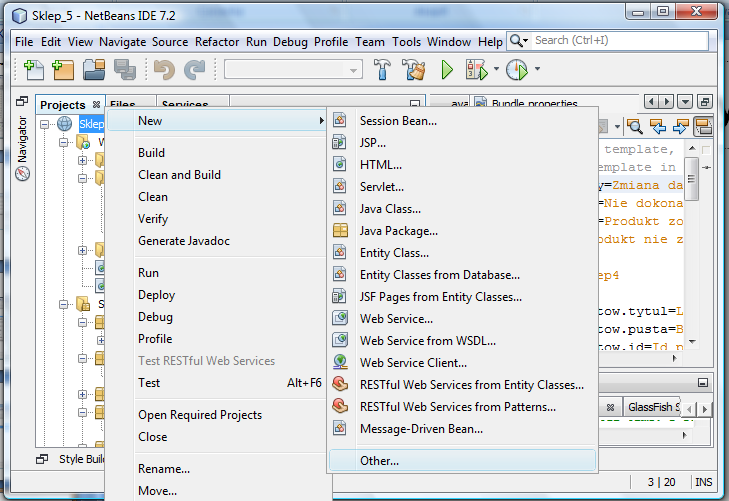This screenshot has height=501, width=729.
Task: Click the Find Previous Occurrence arrow icon
Action: tap(658, 126)
